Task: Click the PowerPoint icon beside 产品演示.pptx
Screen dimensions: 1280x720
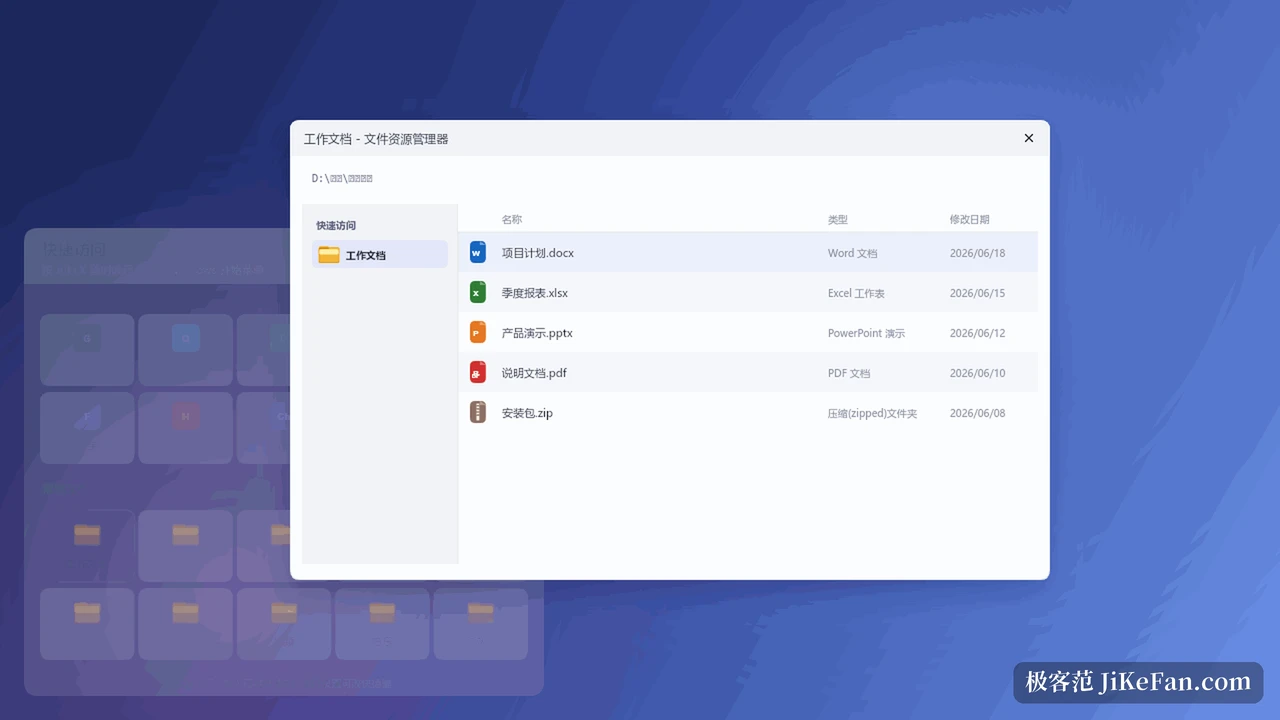Action: click(478, 333)
